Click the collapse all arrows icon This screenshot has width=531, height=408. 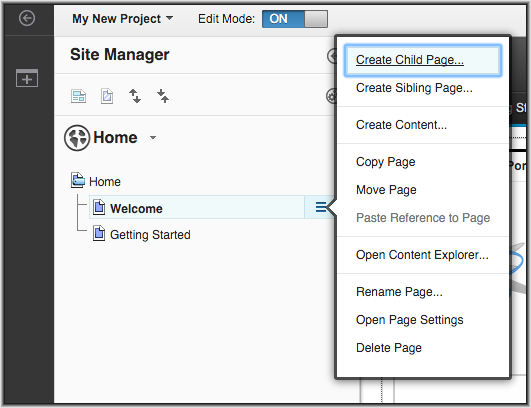[163, 96]
